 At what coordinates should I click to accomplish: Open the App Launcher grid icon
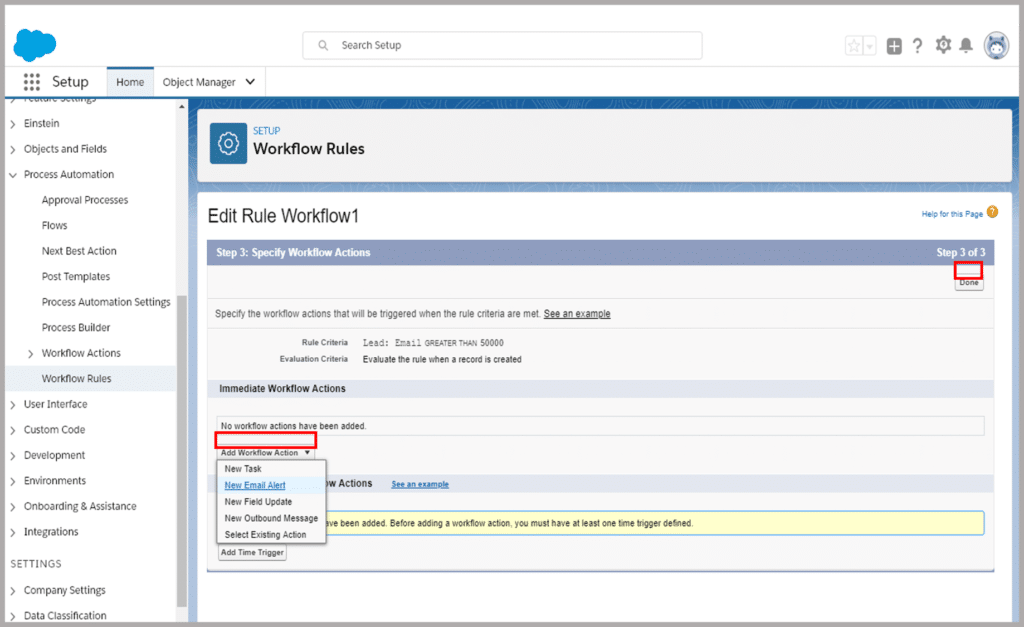pyautogui.click(x=32, y=82)
